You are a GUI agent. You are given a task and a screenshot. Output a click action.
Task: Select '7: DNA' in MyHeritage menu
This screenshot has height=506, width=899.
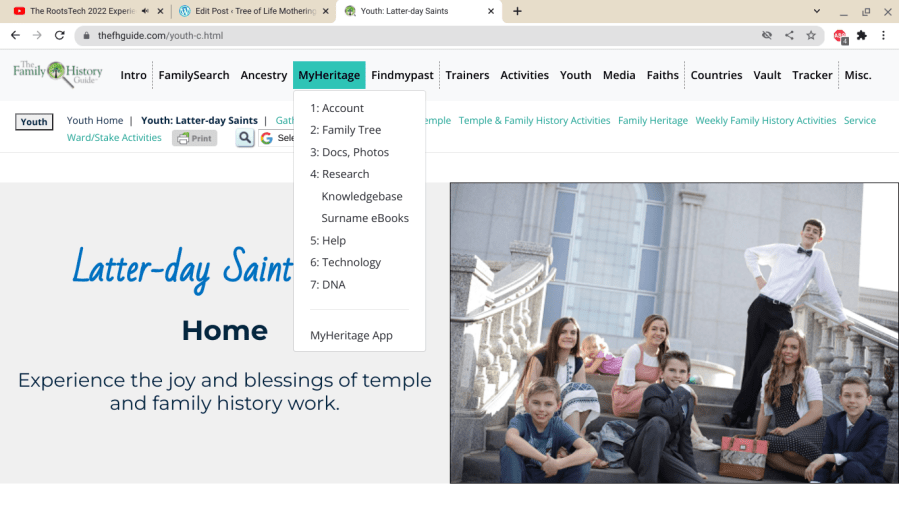(x=328, y=285)
